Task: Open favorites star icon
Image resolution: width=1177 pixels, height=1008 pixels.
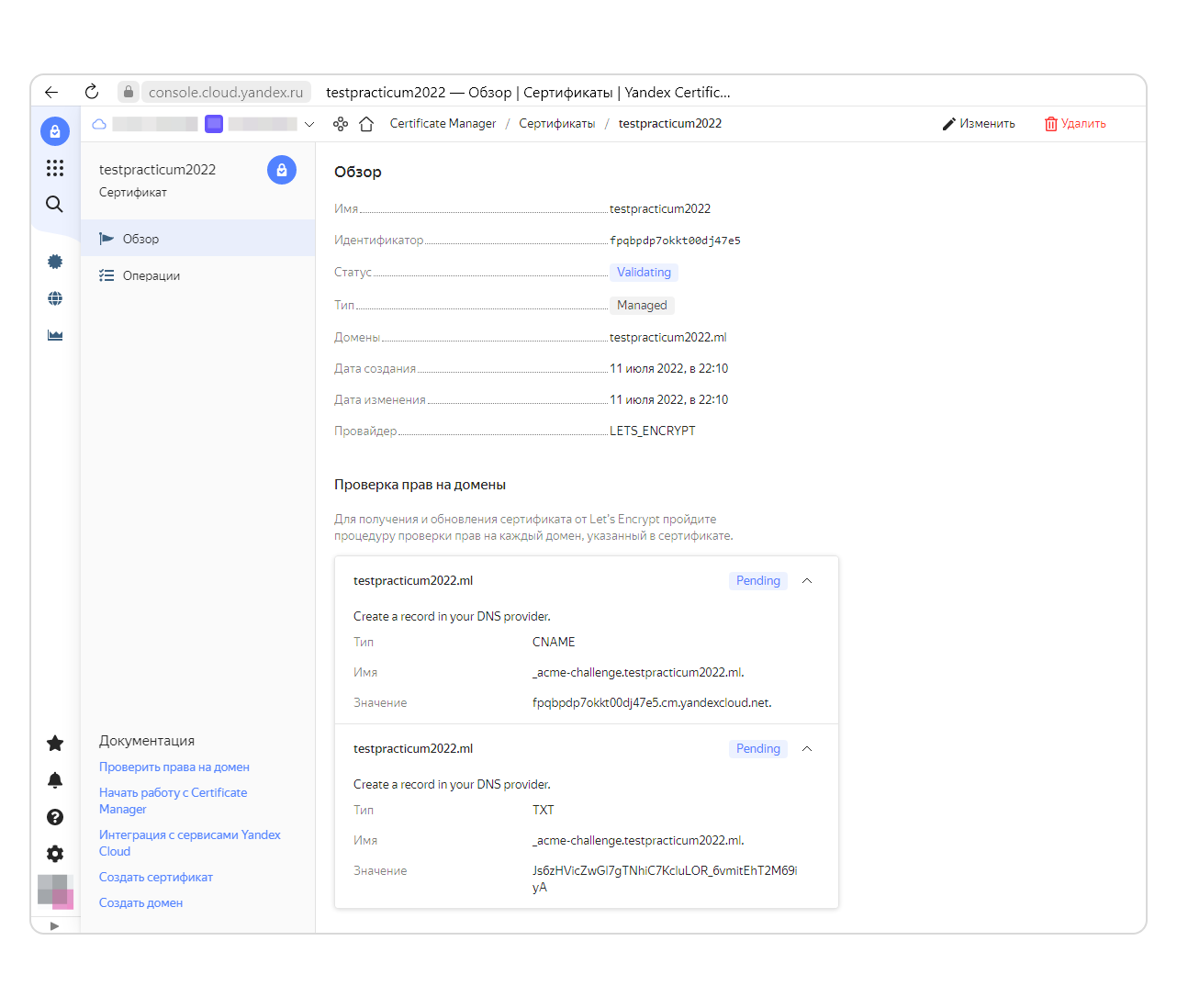Action: tap(55, 744)
